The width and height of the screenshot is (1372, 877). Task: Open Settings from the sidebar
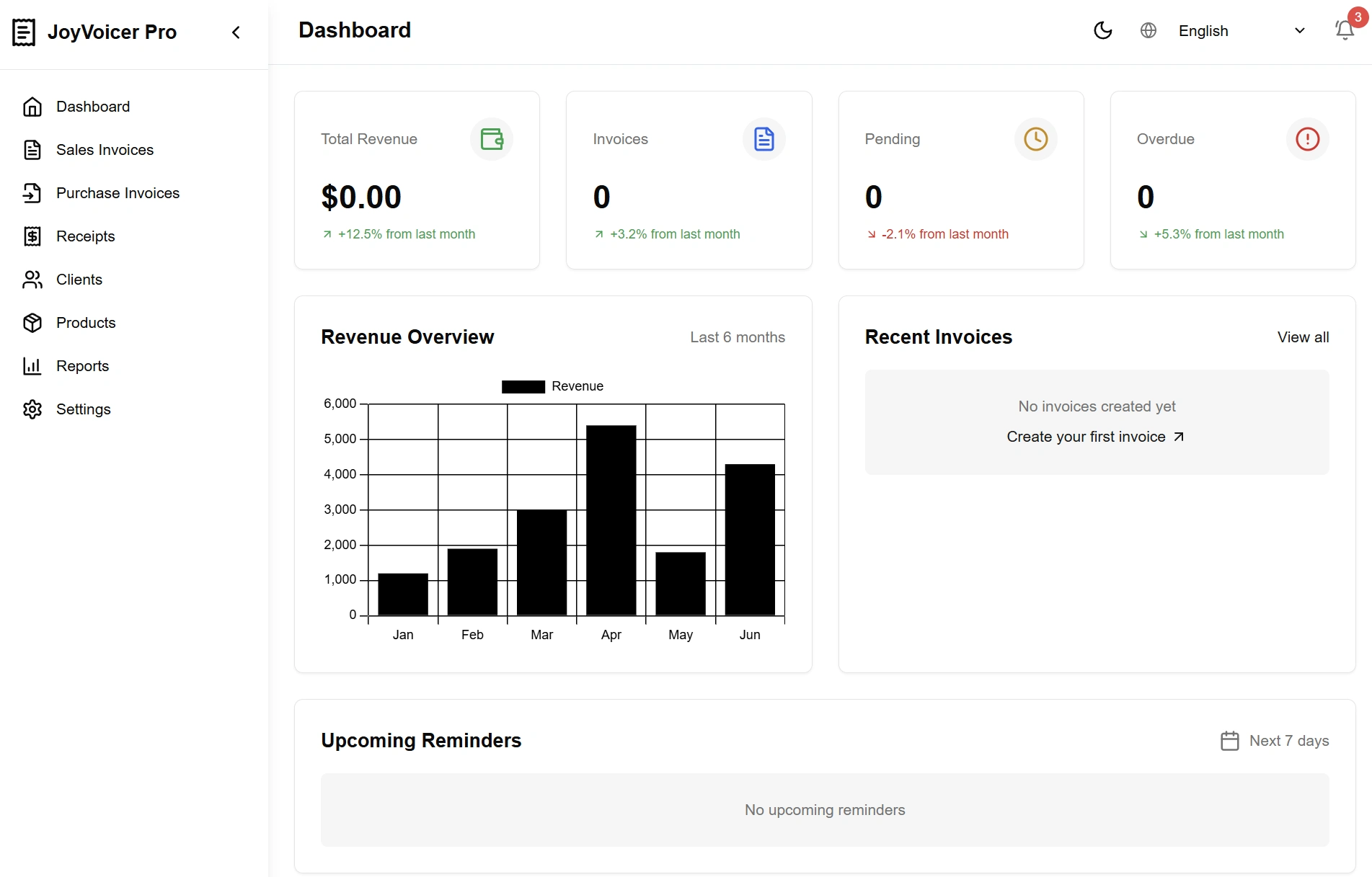134,409
